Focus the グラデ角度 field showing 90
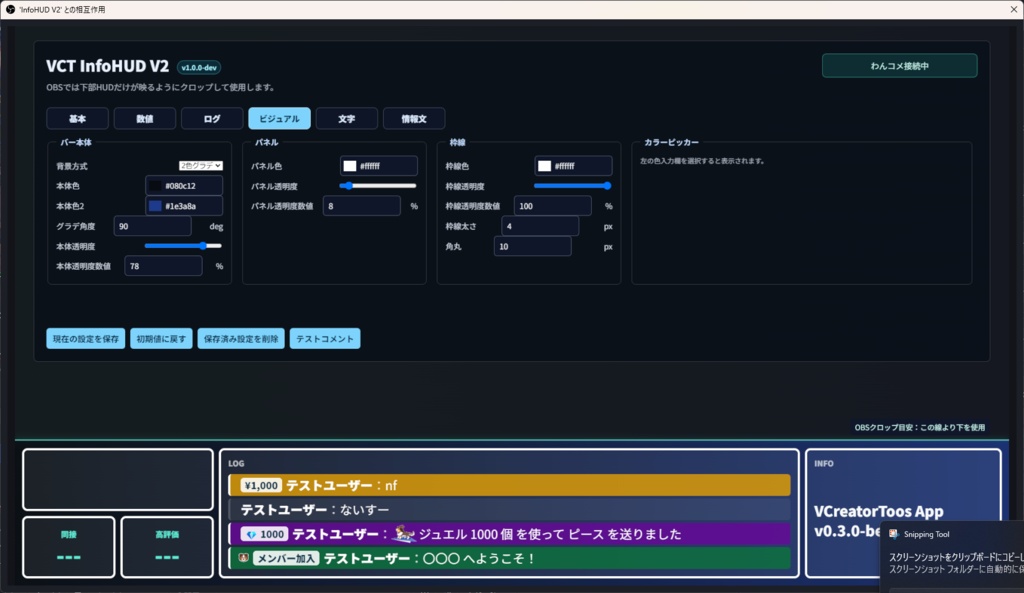Image resolution: width=1024 pixels, height=593 pixels. pos(152,226)
